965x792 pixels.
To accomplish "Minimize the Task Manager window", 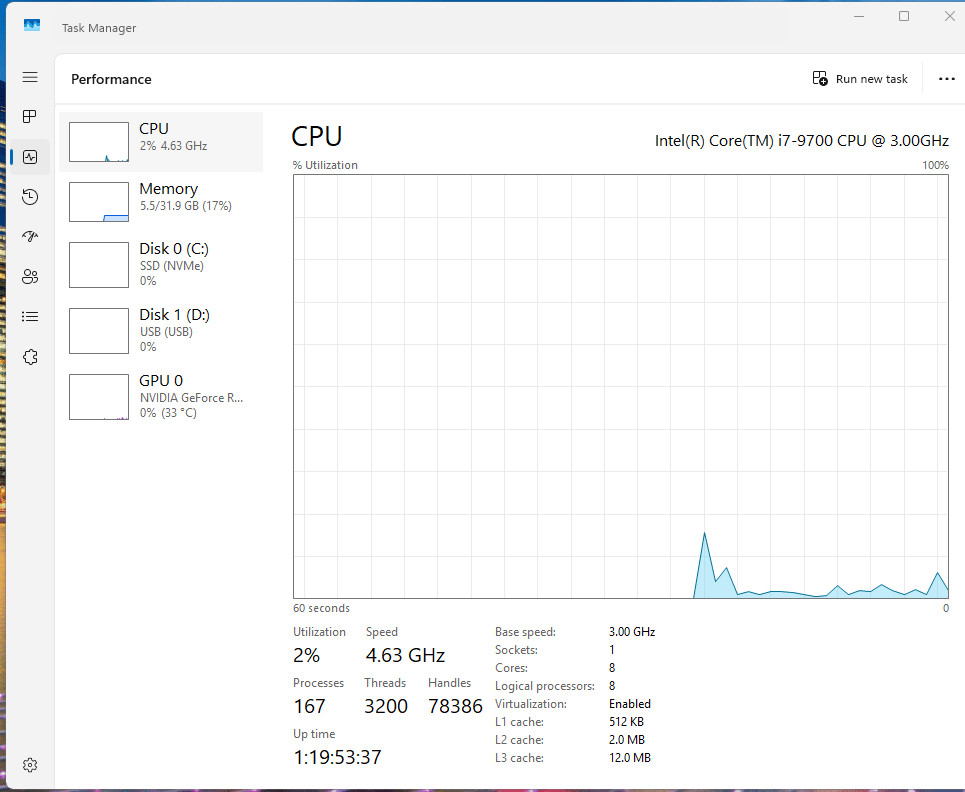I will tap(859, 17).
